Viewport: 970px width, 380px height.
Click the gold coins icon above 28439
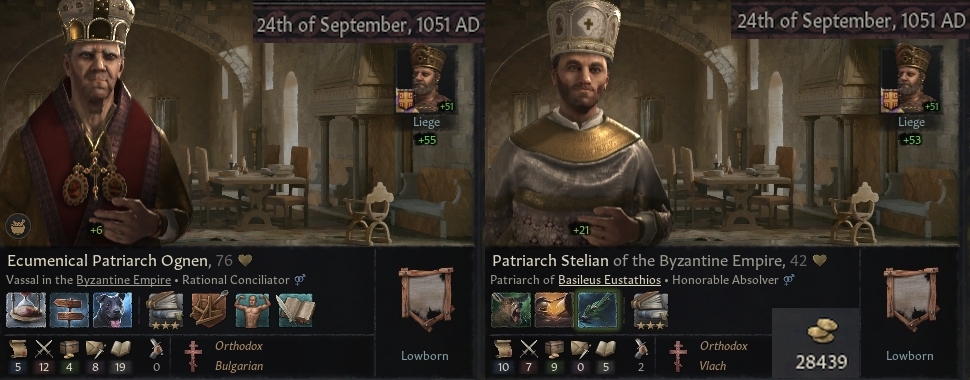(x=822, y=330)
